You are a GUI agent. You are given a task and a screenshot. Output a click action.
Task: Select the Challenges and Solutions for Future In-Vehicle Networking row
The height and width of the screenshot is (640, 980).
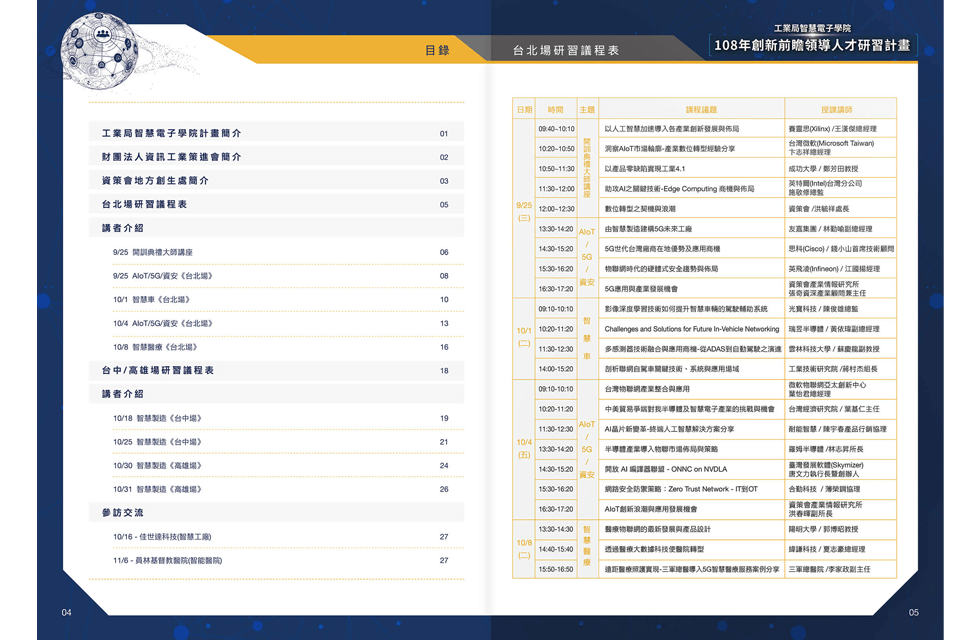pos(692,329)
